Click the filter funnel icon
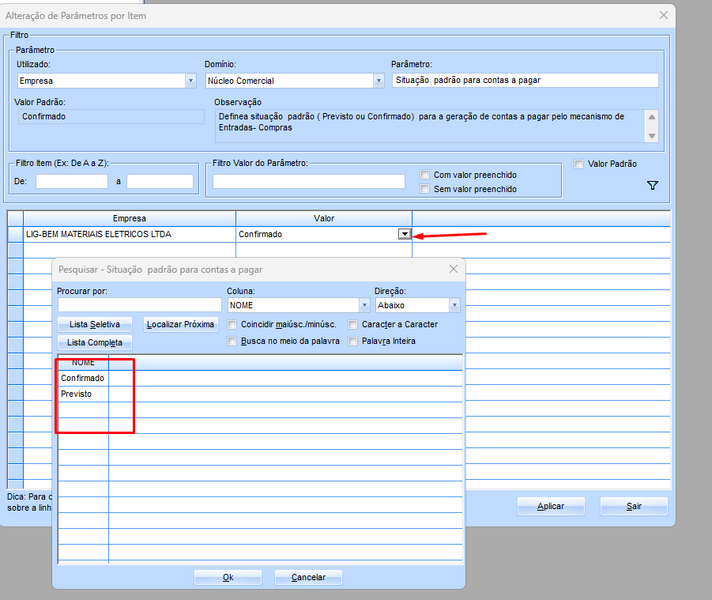The image size is (712, 600). click(652, 185)
